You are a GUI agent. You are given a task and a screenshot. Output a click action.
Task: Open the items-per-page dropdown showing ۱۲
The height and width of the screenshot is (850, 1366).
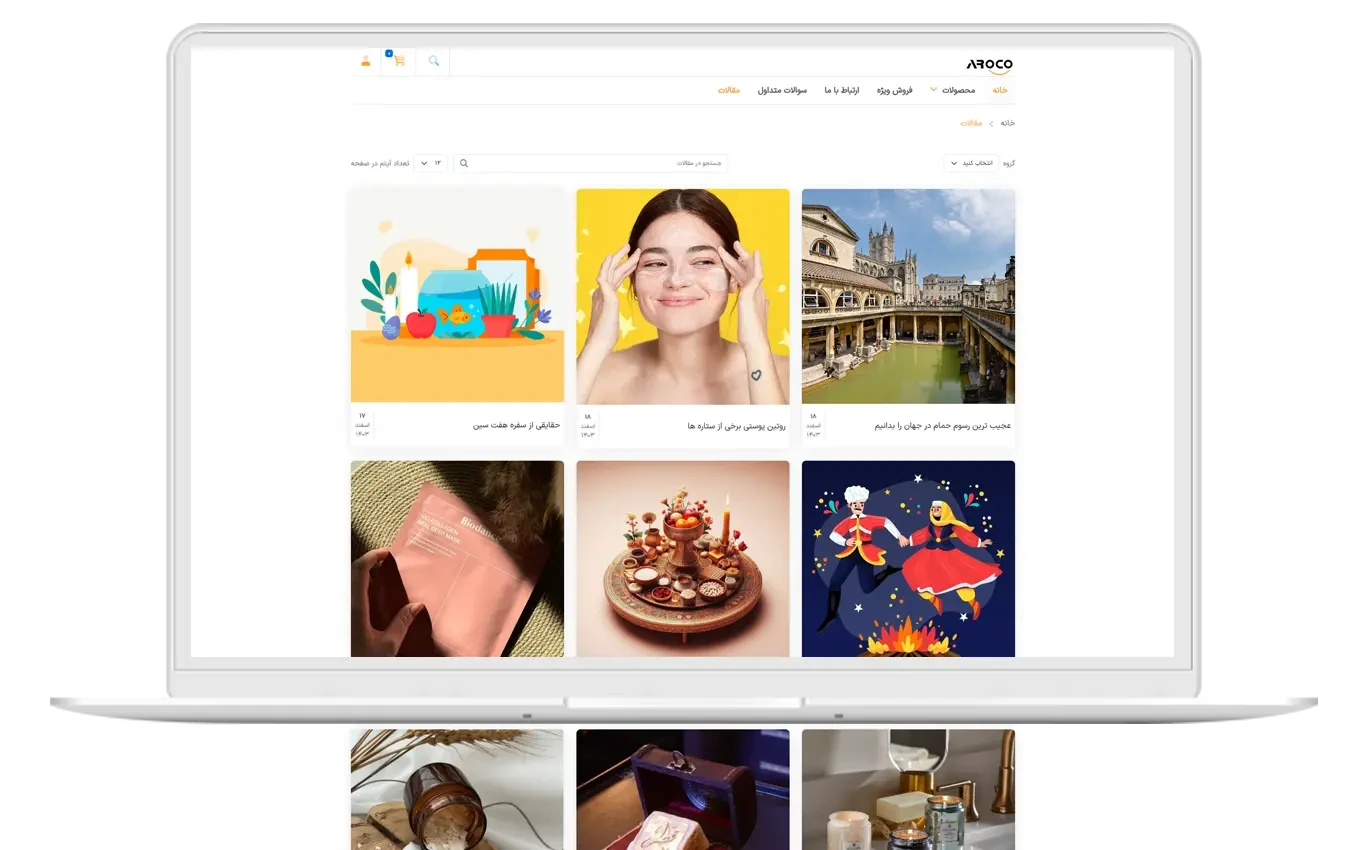coord(431,163)
